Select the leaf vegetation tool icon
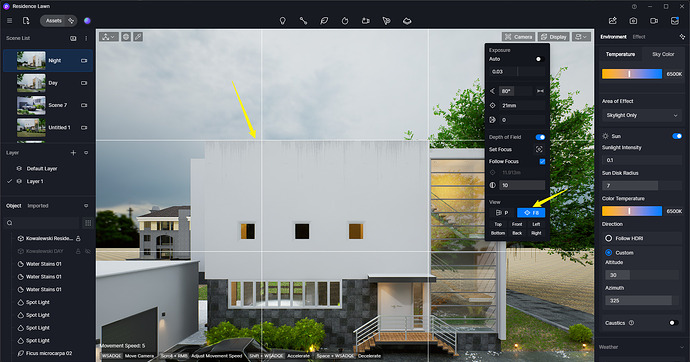 click(324, 21)
